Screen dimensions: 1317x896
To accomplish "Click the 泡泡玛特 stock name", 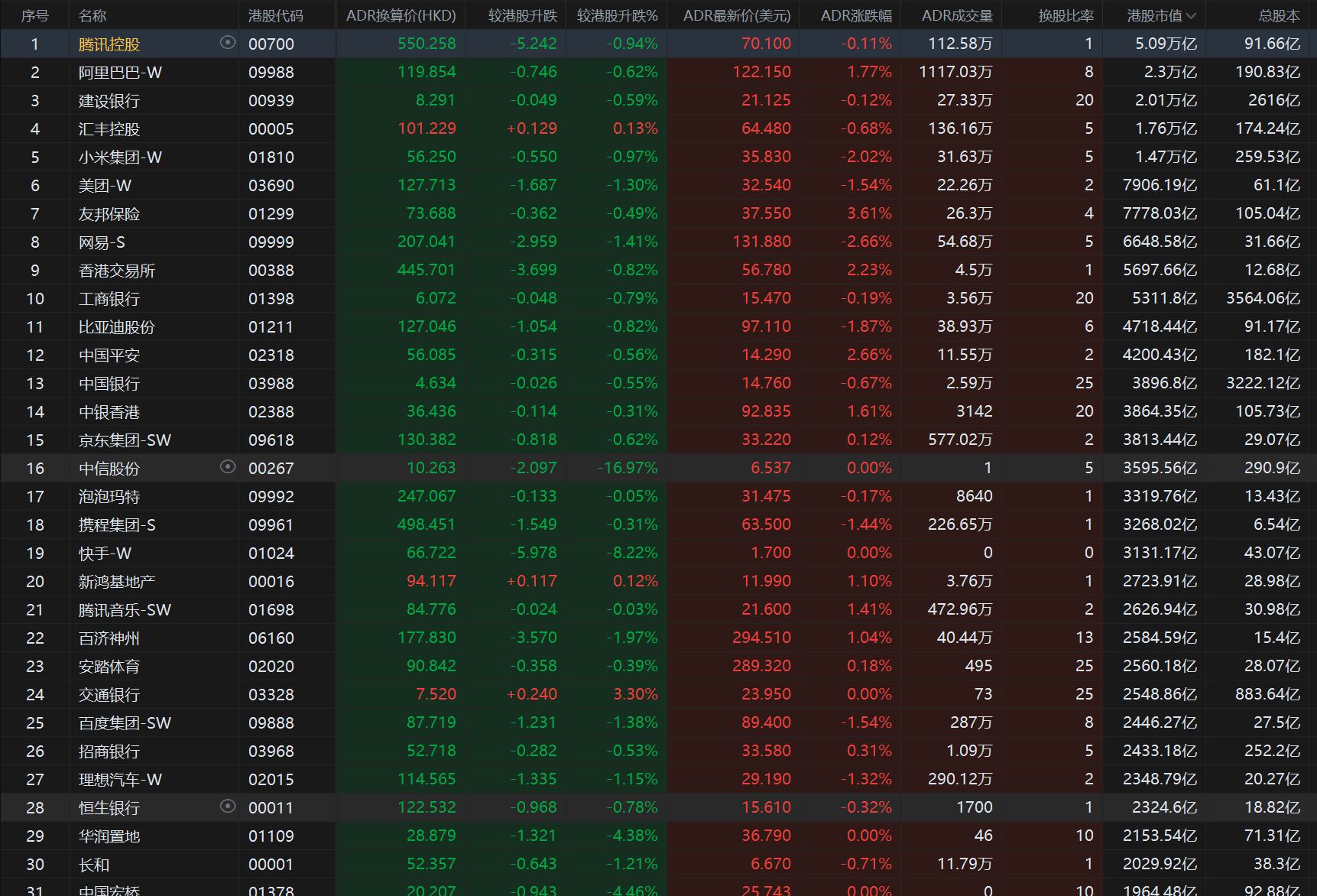I will coord(109,497).
